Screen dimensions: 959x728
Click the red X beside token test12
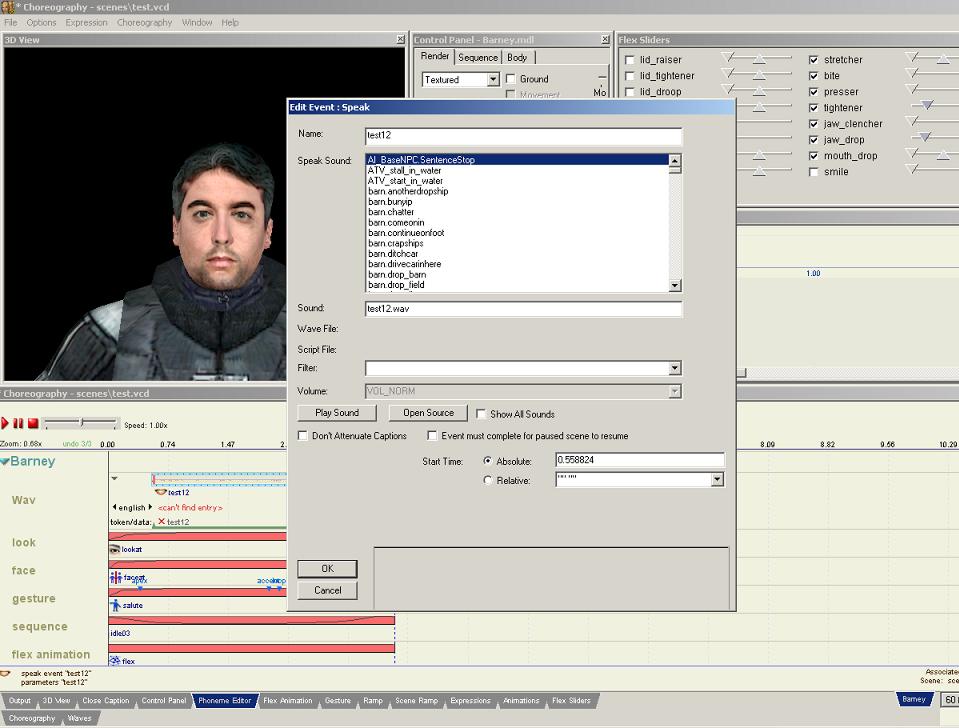click(x=161, y=522)
